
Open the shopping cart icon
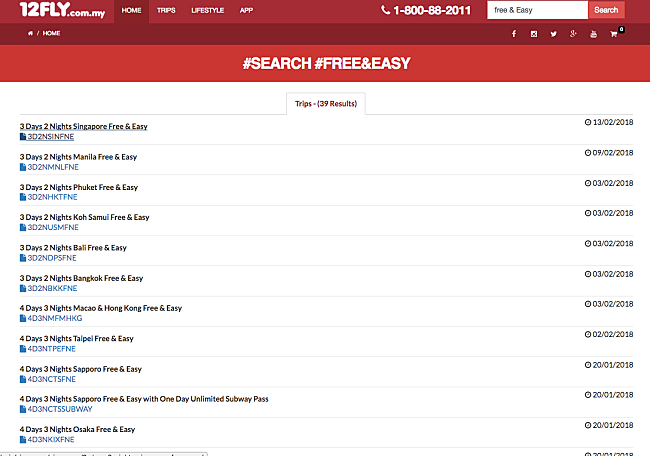click(614, 34)
